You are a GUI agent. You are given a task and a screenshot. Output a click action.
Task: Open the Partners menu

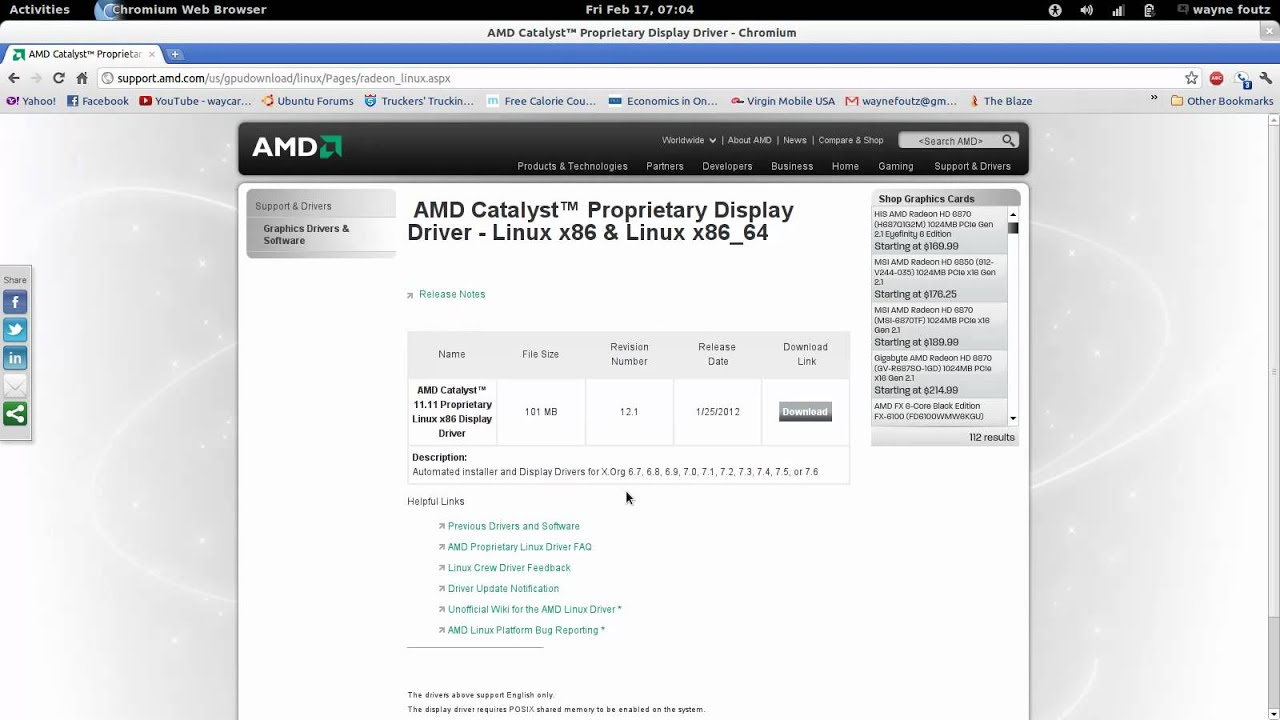point(665,166)
